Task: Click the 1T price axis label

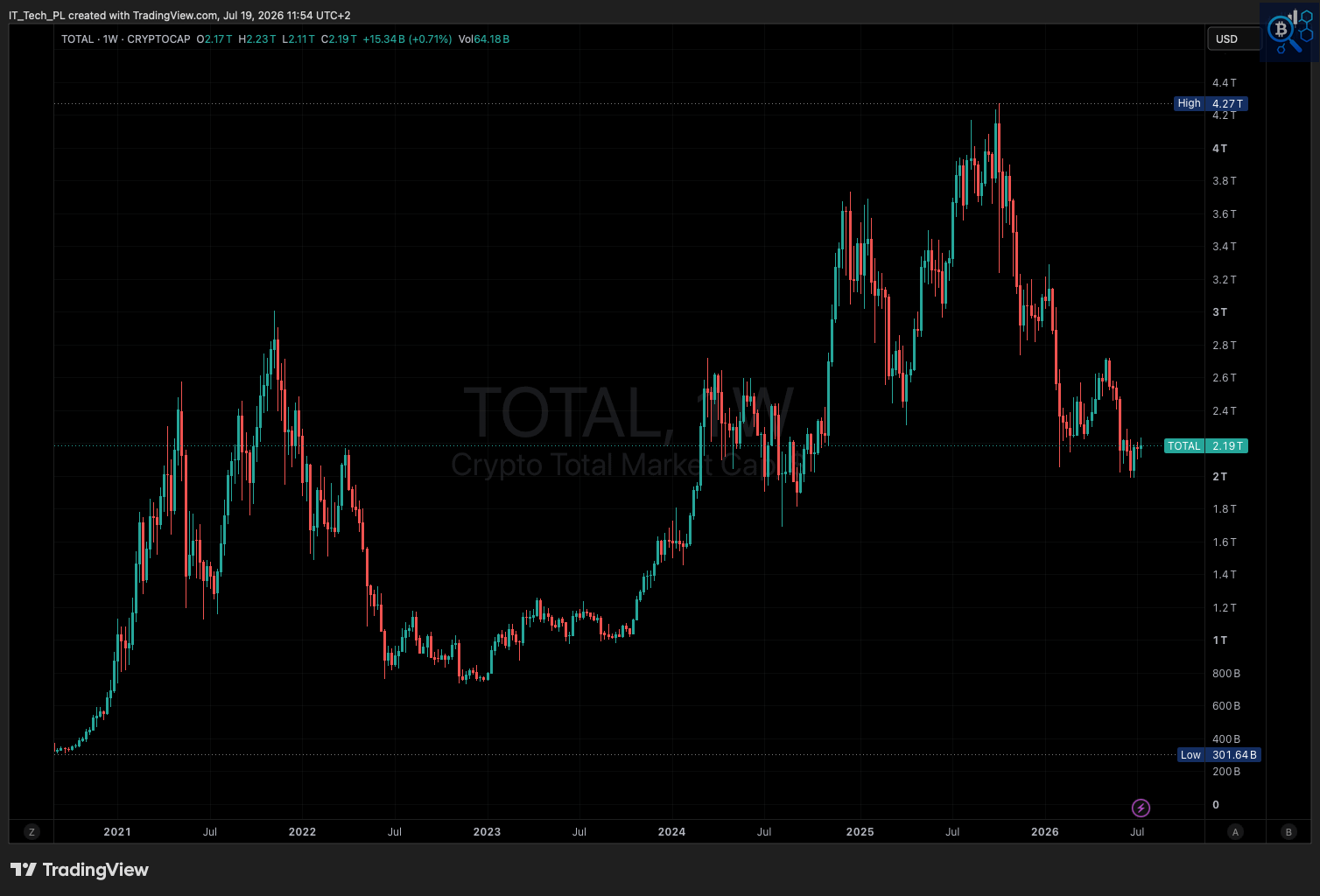Action: 1219,640
